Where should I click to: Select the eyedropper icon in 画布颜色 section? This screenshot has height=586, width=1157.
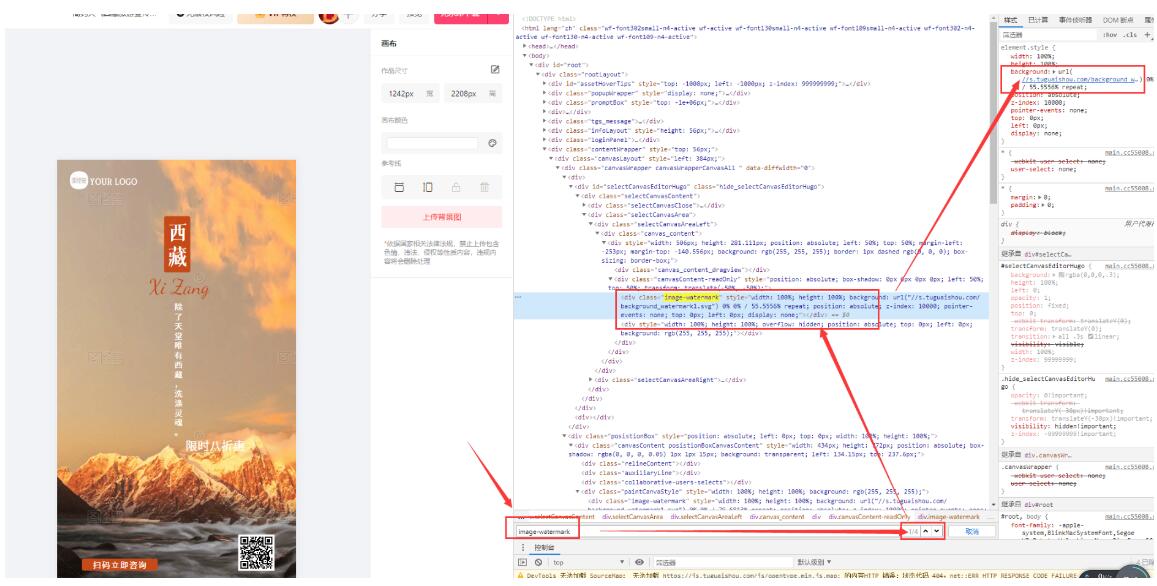tap(492, 143)
